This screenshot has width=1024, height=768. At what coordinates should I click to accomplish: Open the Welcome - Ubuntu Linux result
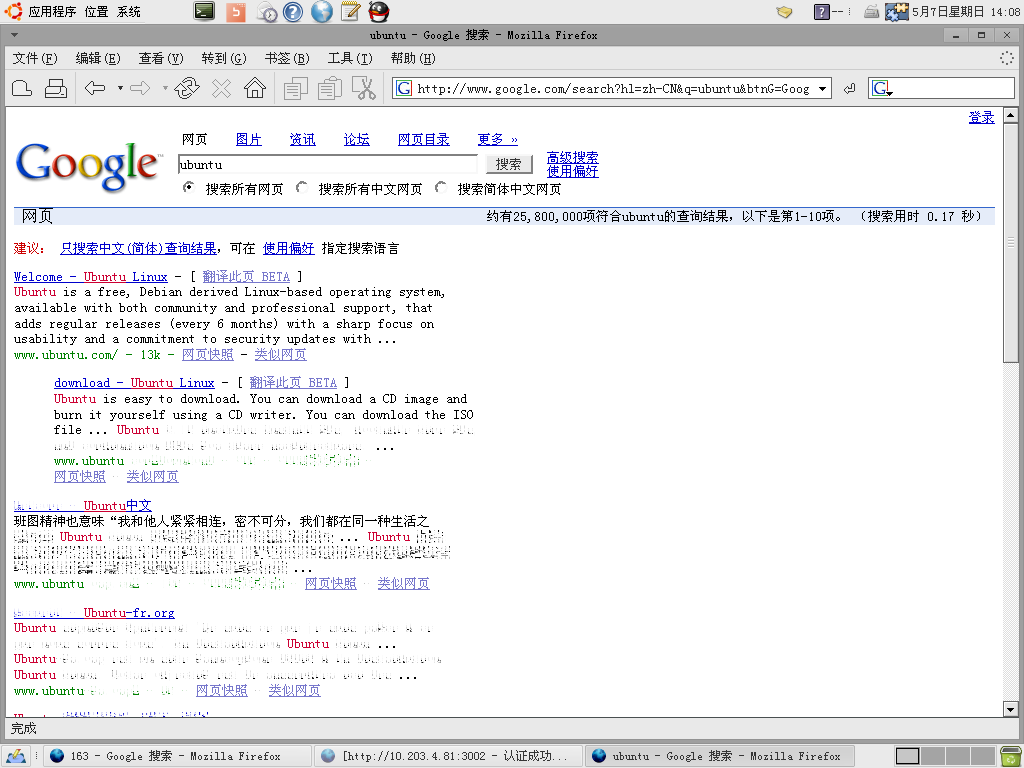pyautogui.click(x=91, y=277)
